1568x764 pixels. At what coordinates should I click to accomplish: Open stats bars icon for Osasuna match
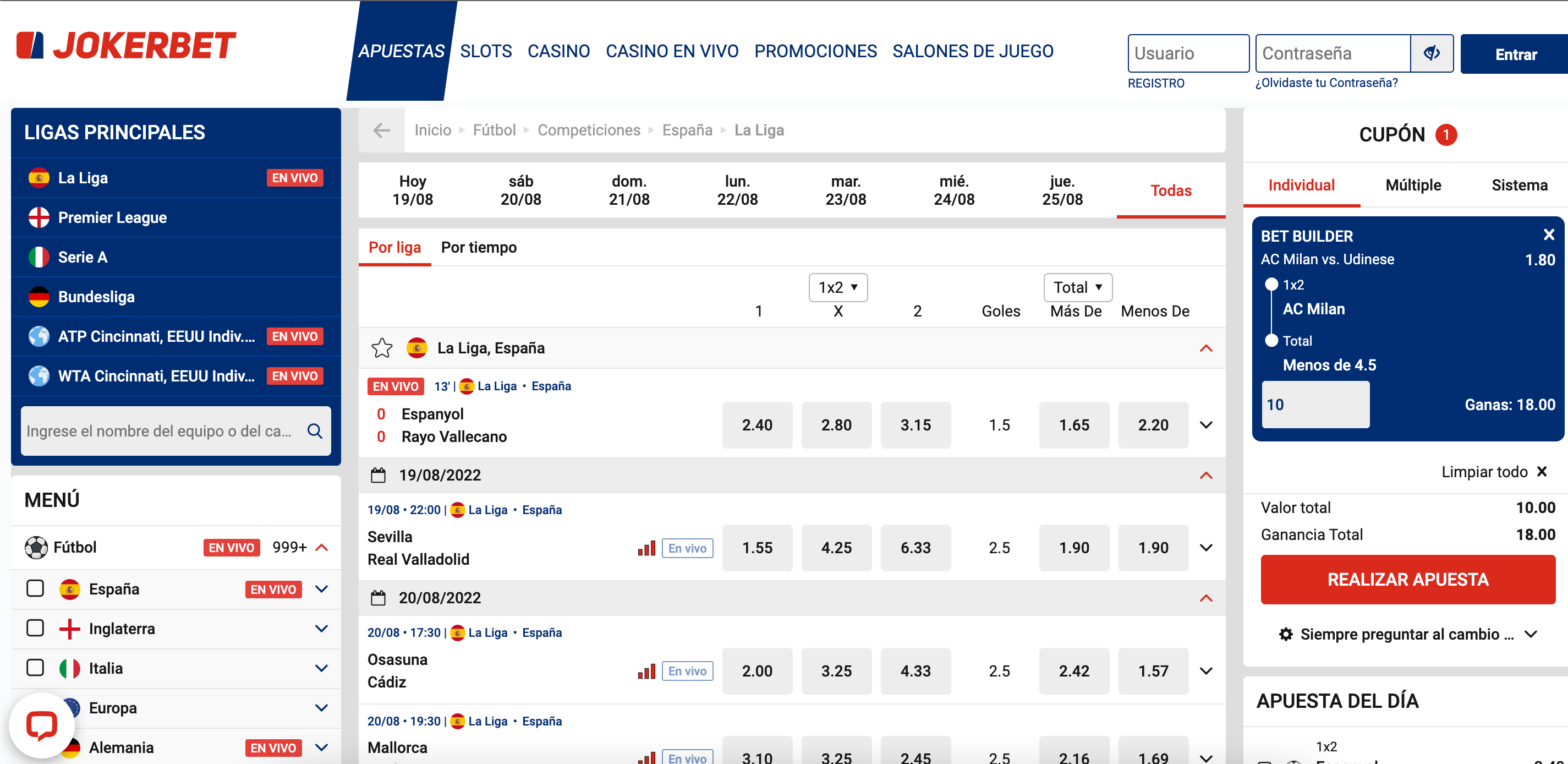point(646,671)
